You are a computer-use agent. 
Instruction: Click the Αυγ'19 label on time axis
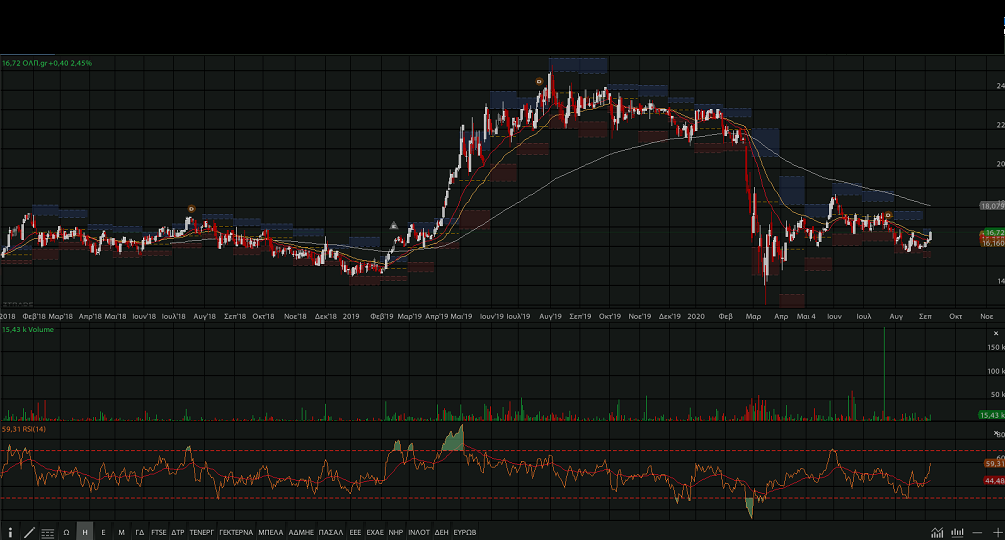pos(550,316)
